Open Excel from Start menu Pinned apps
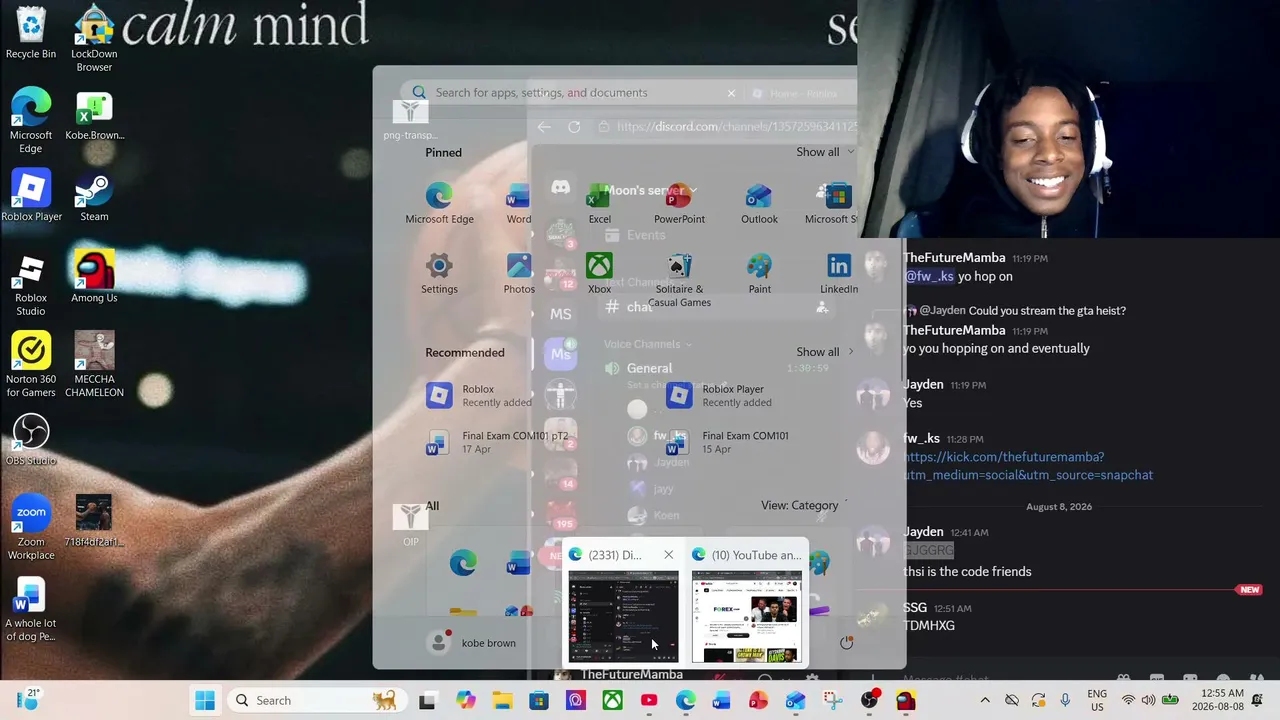This screenshot has width=1280, height=720. pyautogui.click(x=599, y=203)
